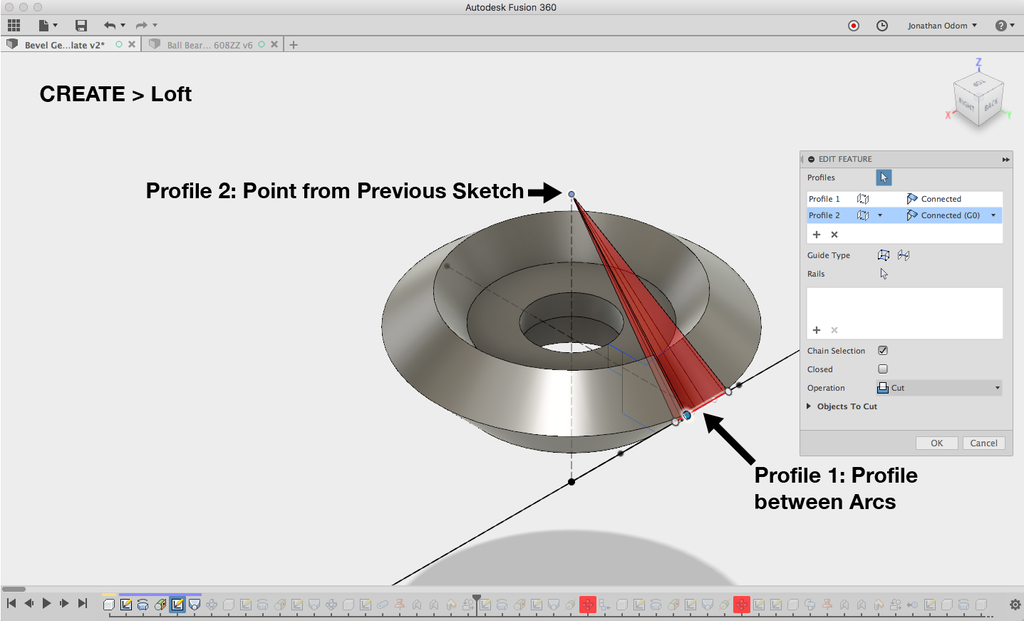
Task: Remove the selected profile with X
Action: (834, 234)
